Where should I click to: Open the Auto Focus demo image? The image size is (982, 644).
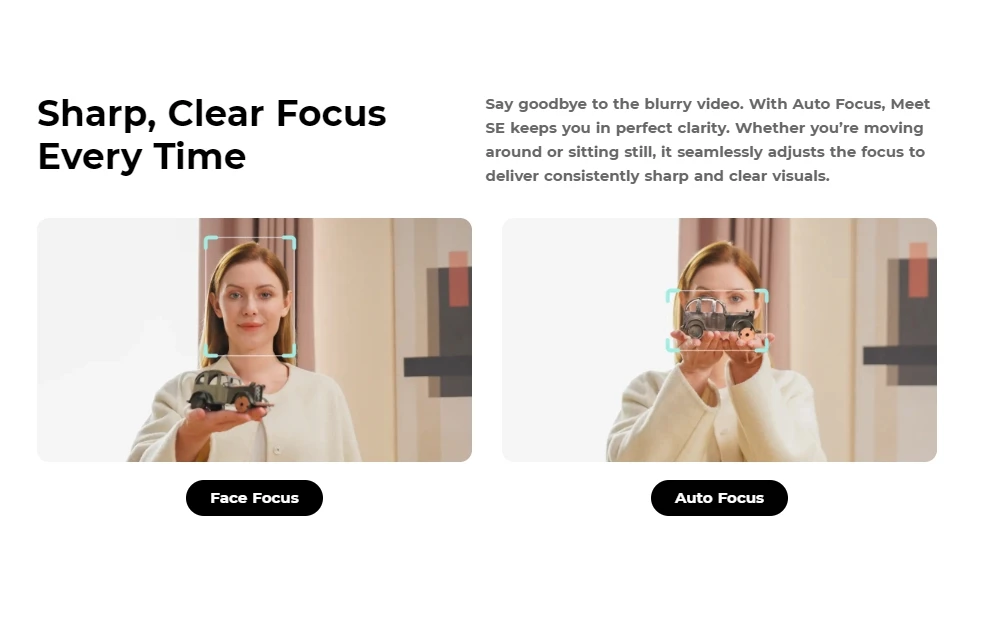(x=719, y=340)
